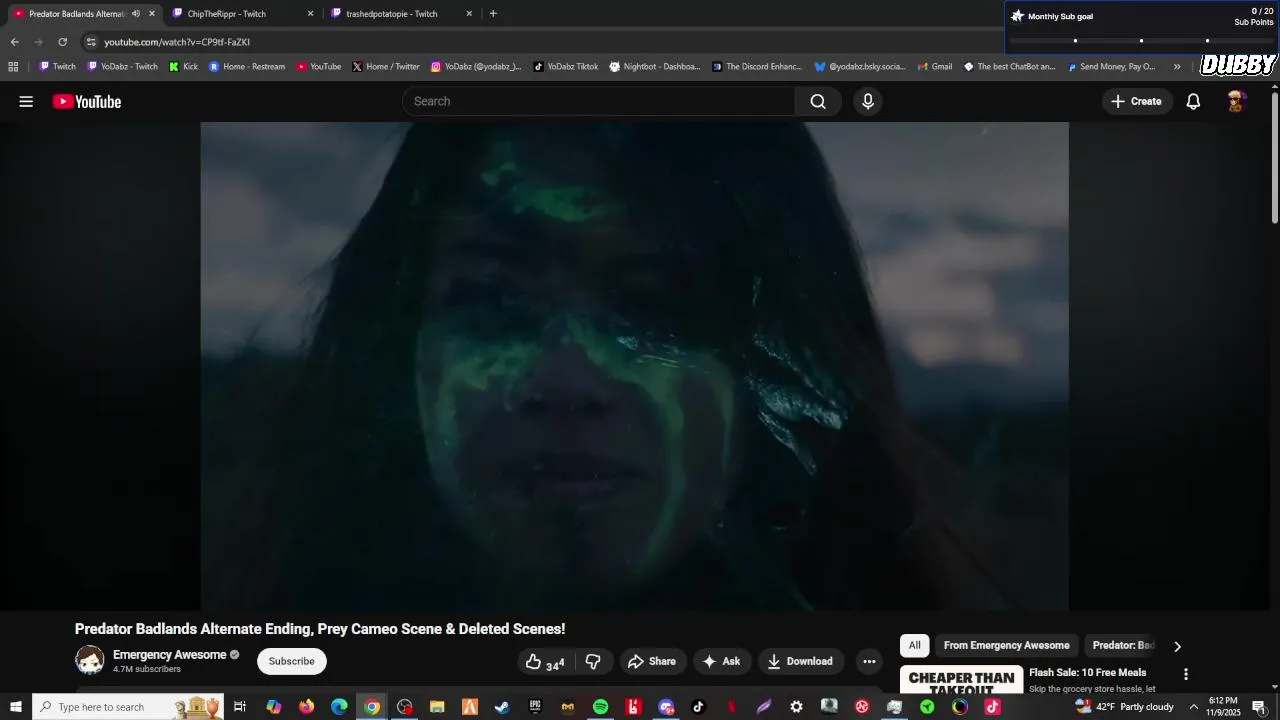Click the browser address bar URL
The width and height of the screenshot is (1280, 720).
coord(177,42)
